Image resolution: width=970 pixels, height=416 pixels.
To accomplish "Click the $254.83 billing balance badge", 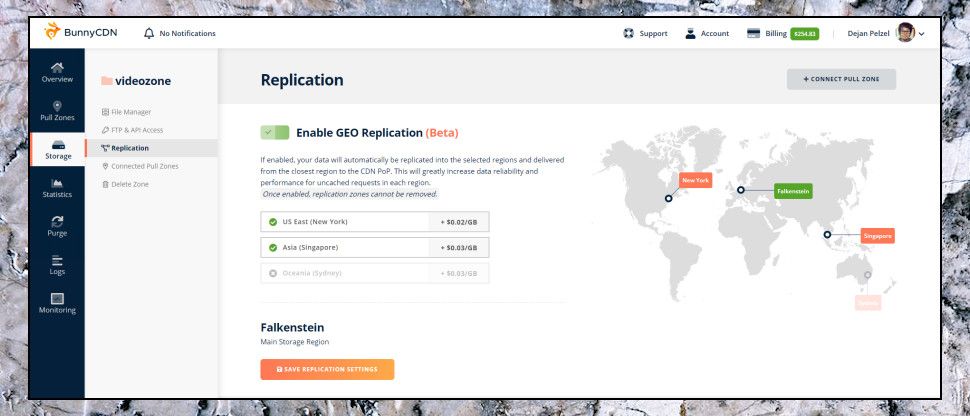I will tap(804, 33).
